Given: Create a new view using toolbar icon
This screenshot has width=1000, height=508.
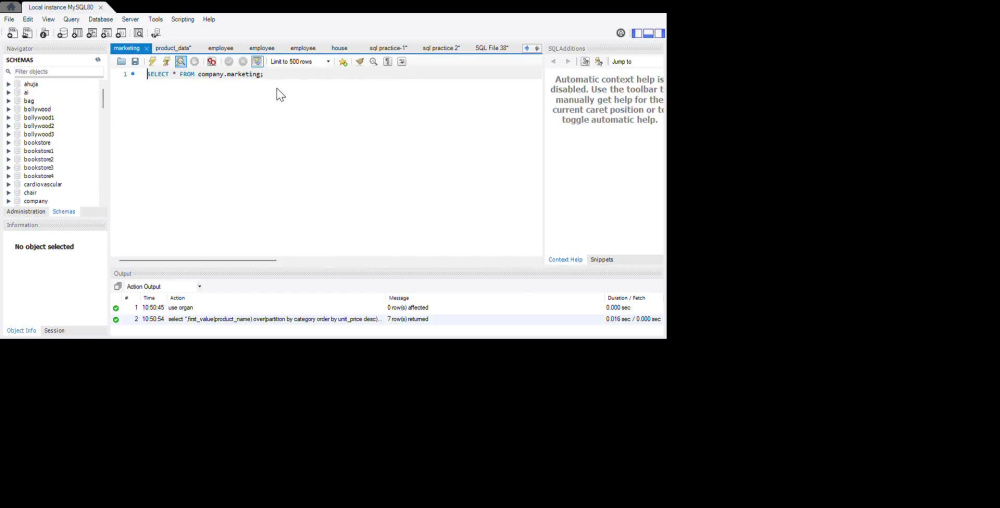Looking at the screenshot, I should click(92, 33).
